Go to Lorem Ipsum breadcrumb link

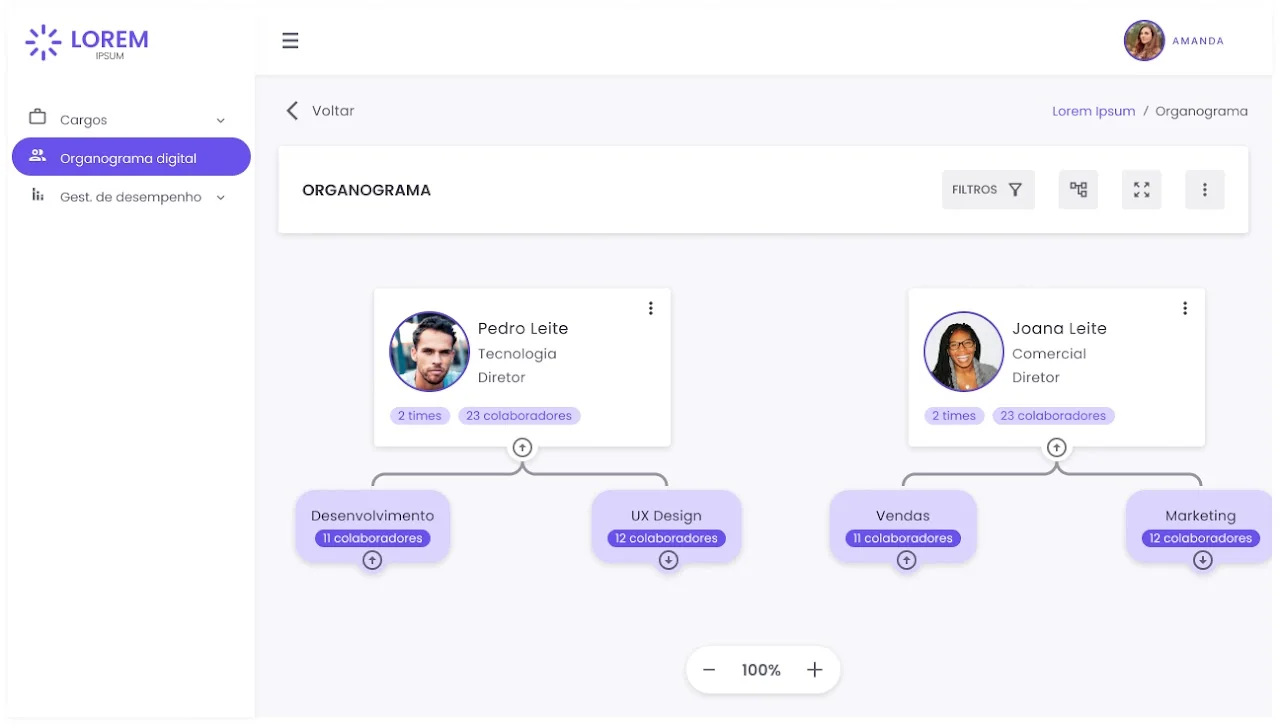[x=1093, y=111]
